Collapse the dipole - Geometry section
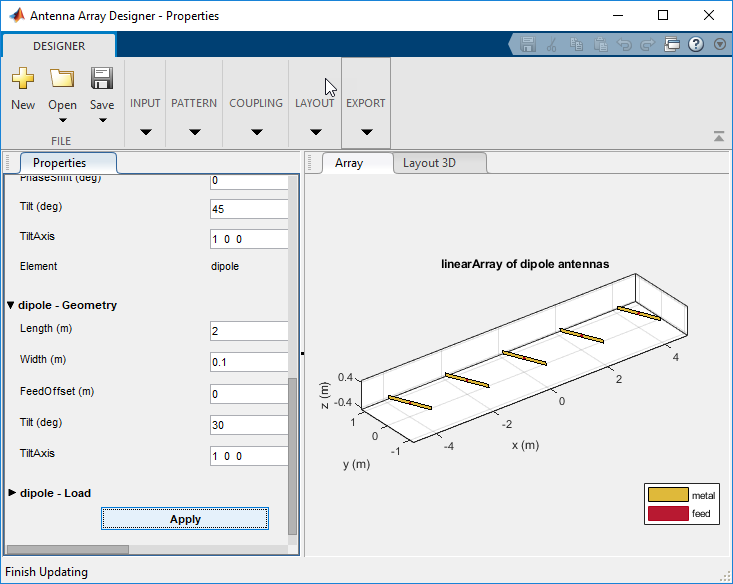The image size is (733, 584). 11,305
